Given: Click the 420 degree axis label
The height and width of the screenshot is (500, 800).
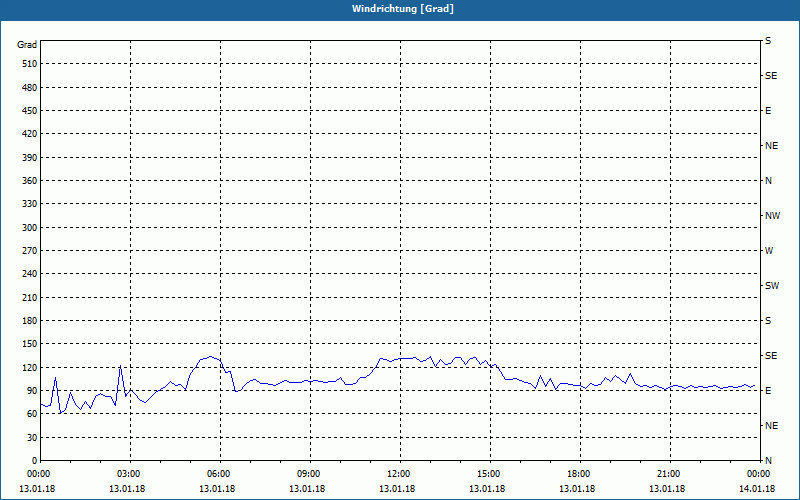Looking at the screenshot, I should (x=29, y=134).
